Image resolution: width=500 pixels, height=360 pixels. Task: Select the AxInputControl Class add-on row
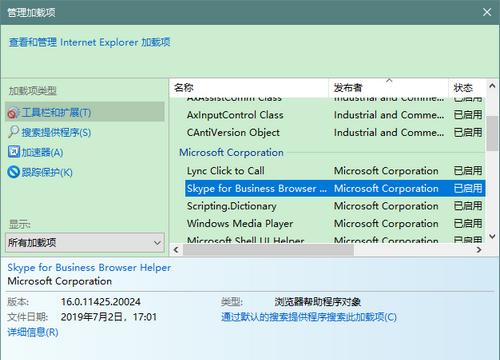tap(335, 115)
